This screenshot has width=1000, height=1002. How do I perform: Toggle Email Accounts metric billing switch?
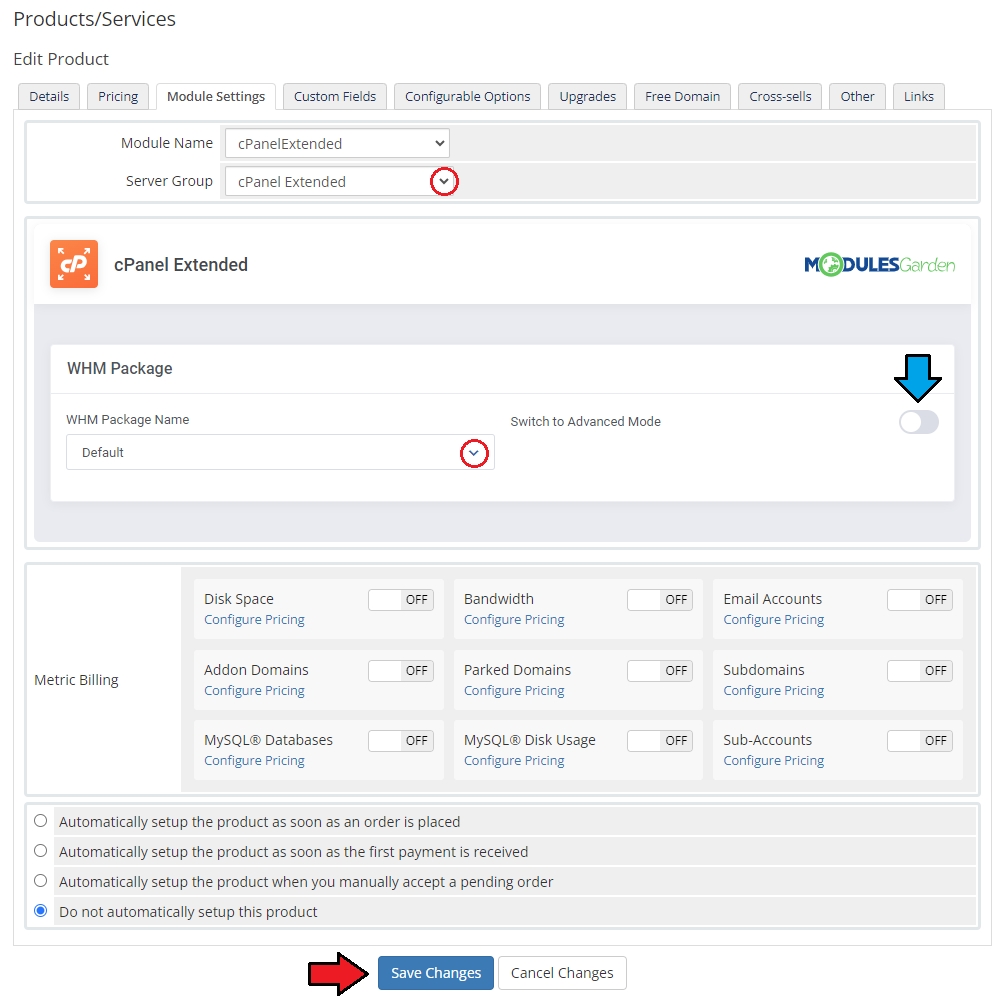919,599
